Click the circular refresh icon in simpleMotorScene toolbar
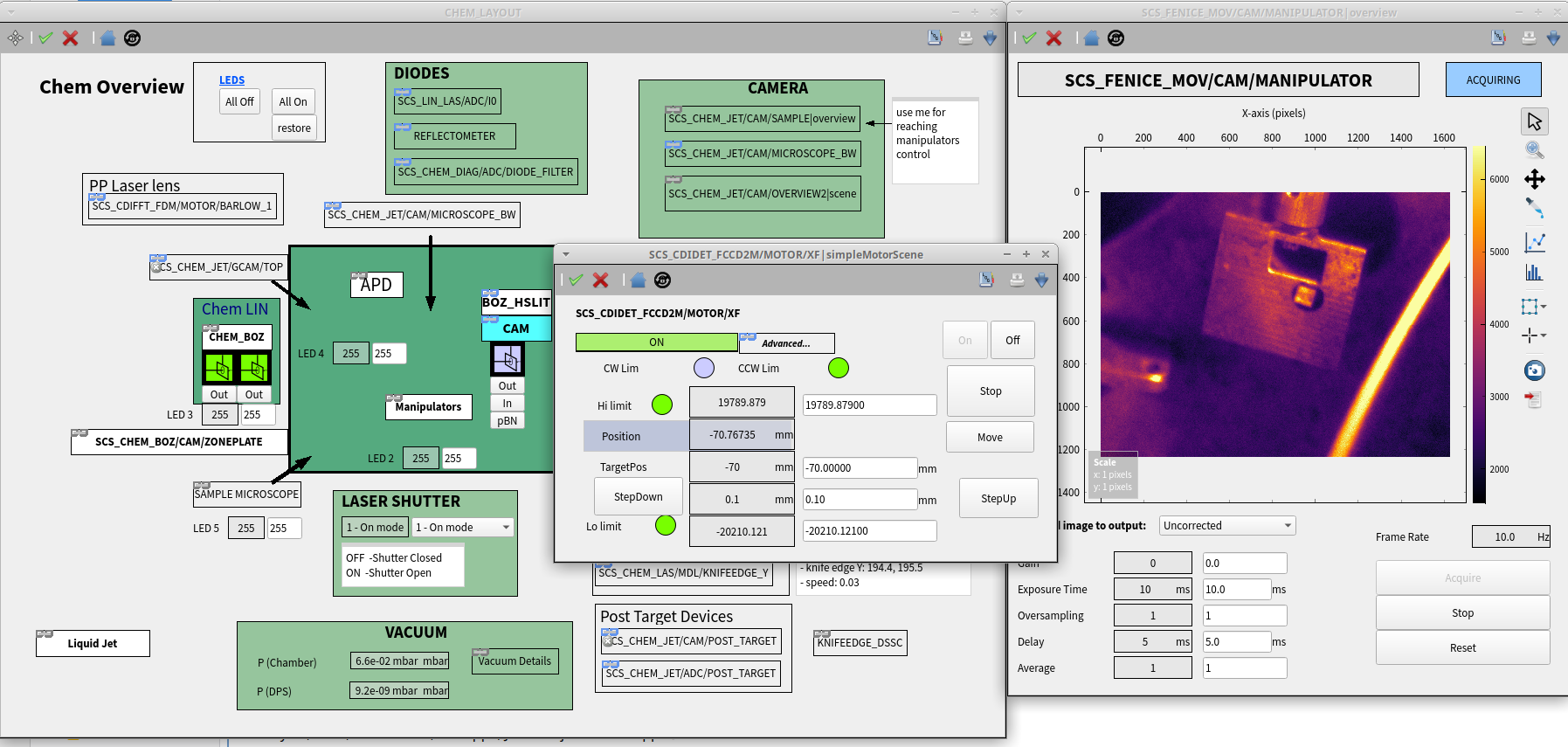The width and height of the screenshot is (1568, 747). tap(663, 280)
